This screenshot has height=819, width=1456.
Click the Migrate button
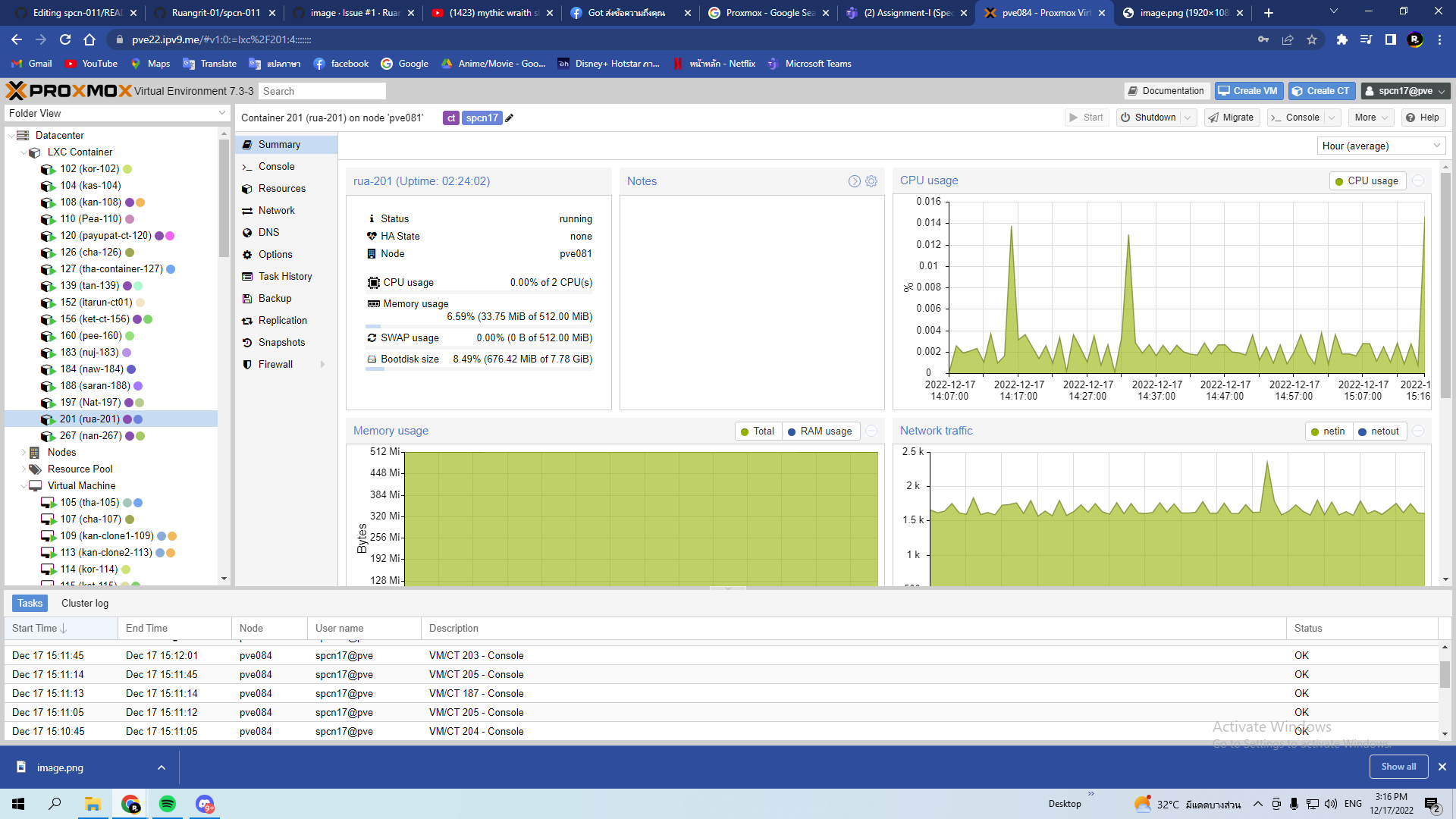(1232, 118)
